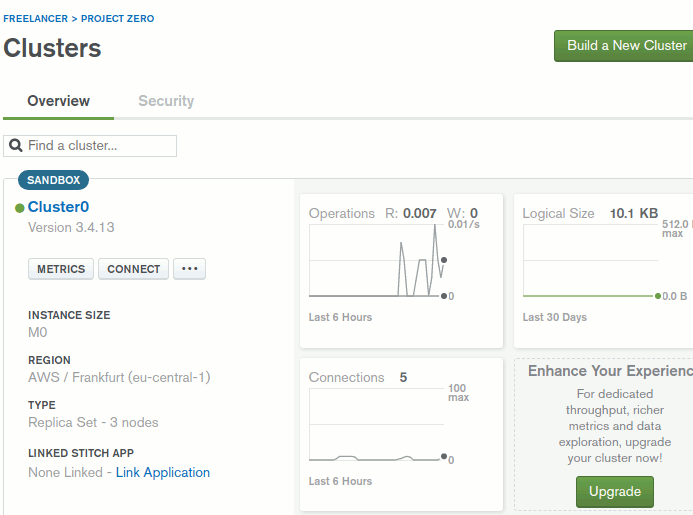The image size is (693, 515).
Task: Open the ellipsis more-options menu for Cluster0
Action: click(189, 269)
